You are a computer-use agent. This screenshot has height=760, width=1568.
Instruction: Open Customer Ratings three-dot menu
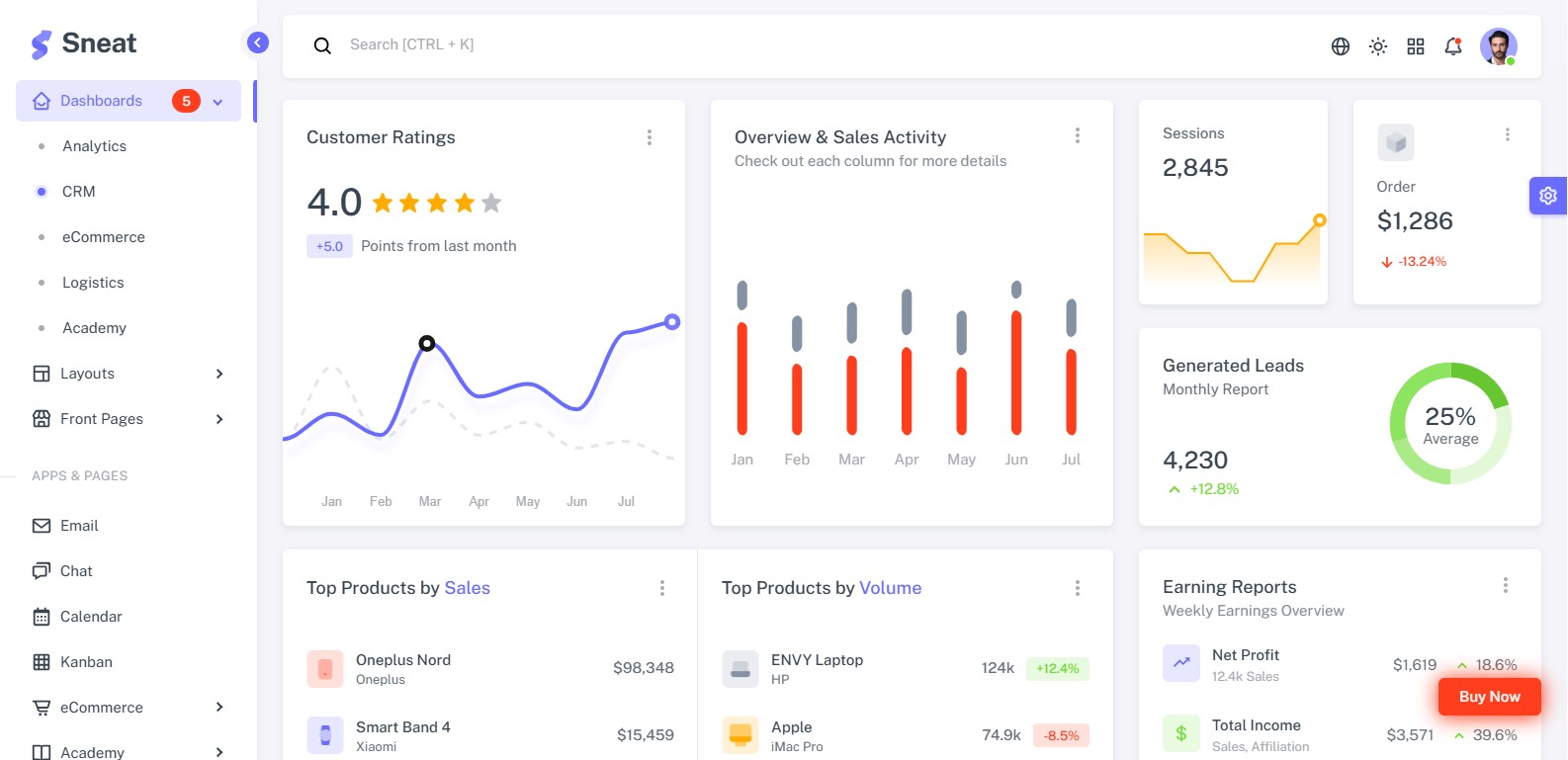[650, 137]
